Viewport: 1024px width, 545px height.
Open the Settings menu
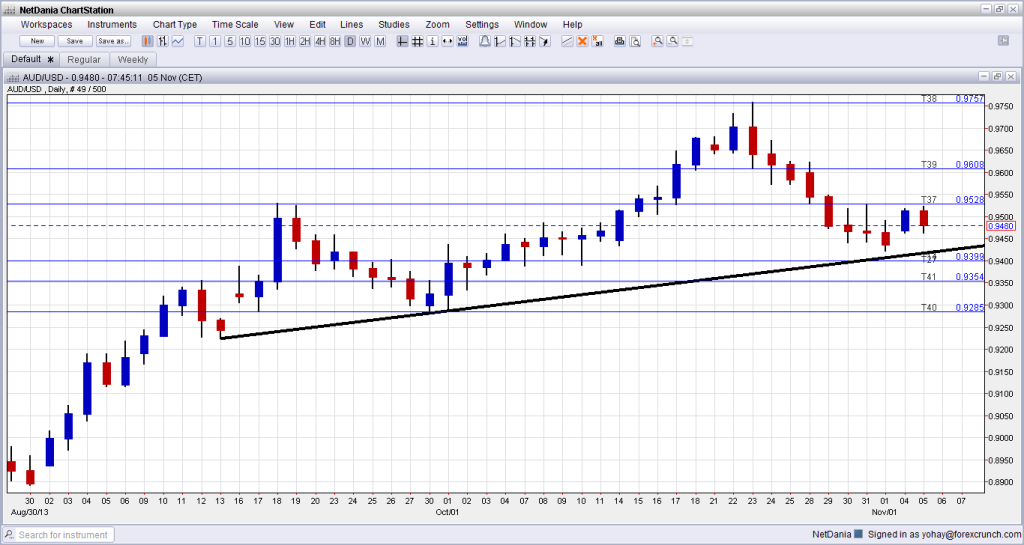coord(482,24)
